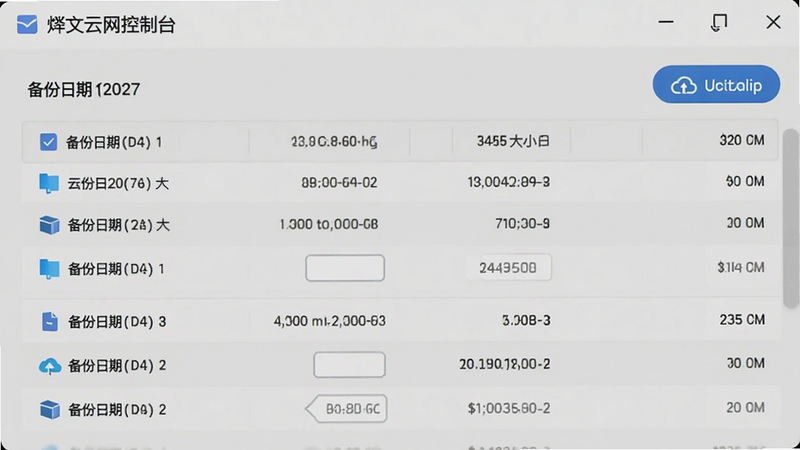Click the vertical scrollbar thumb
800x450 pixels.
coord(791,218)
